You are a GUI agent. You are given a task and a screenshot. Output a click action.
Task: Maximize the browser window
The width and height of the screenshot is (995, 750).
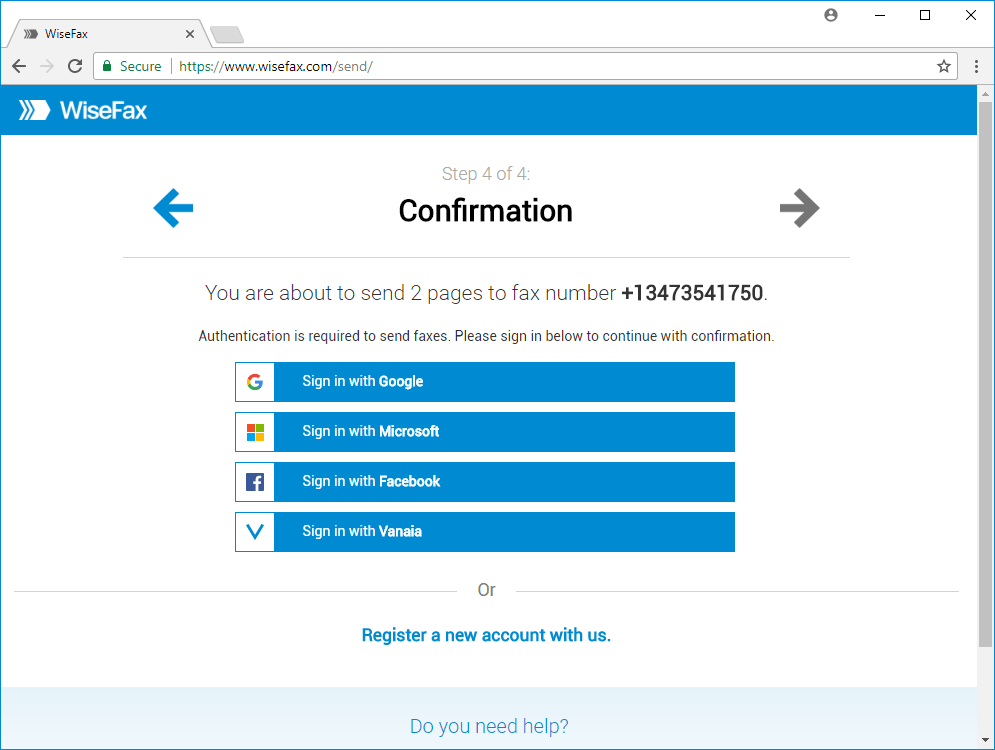click(925, 15)
